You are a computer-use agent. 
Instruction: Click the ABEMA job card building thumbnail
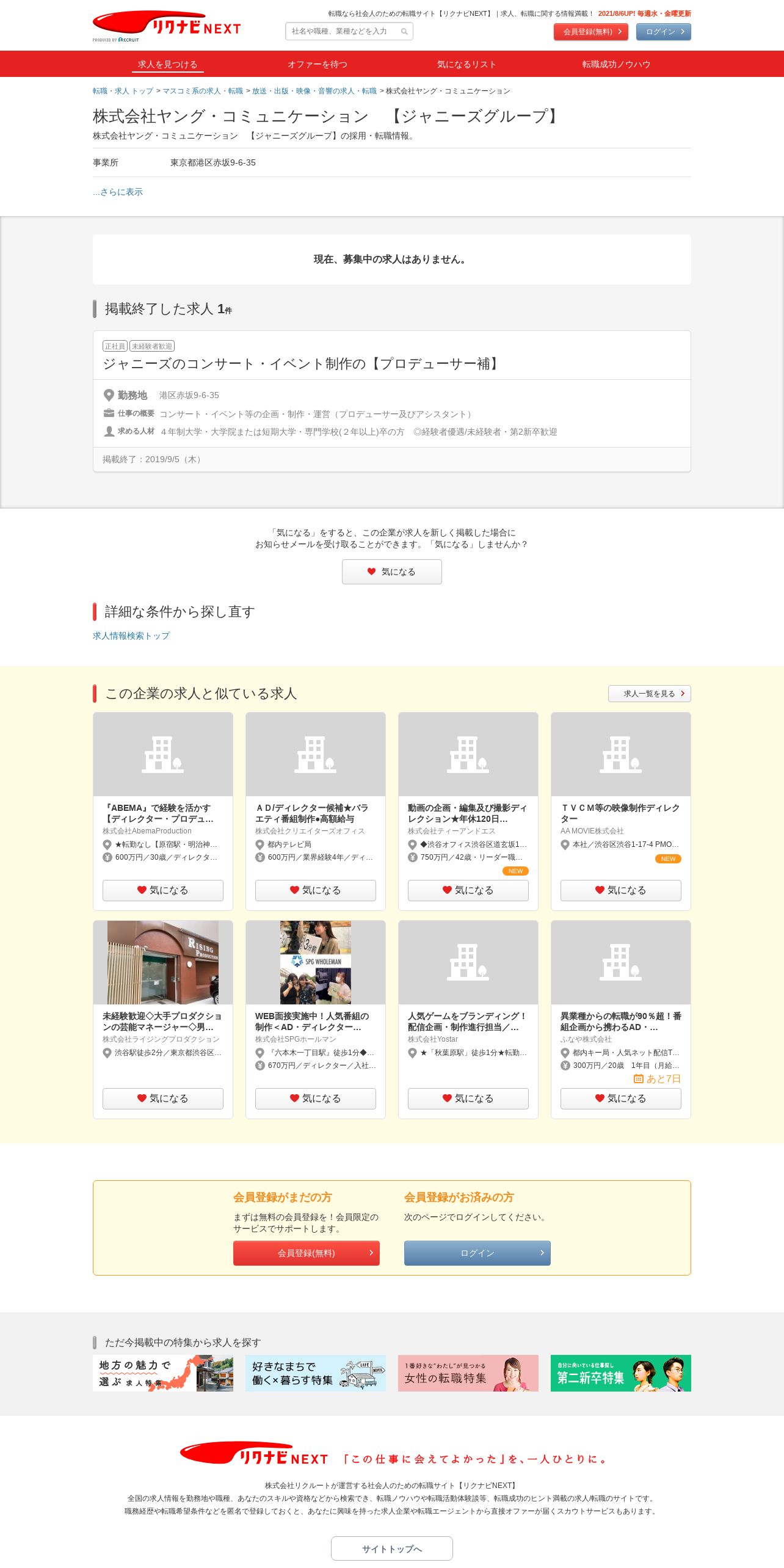click(x=163, y=754)
